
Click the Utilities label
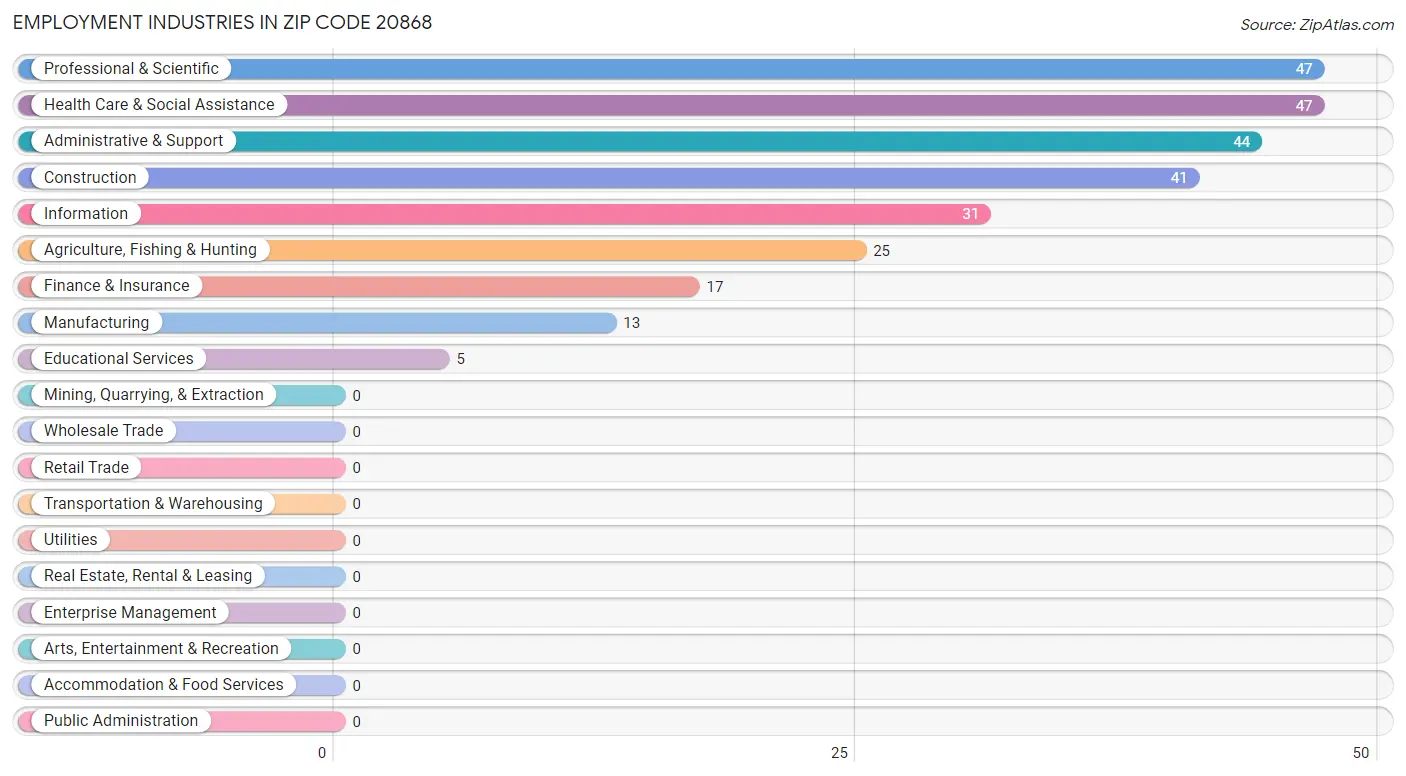coord(71,540)
